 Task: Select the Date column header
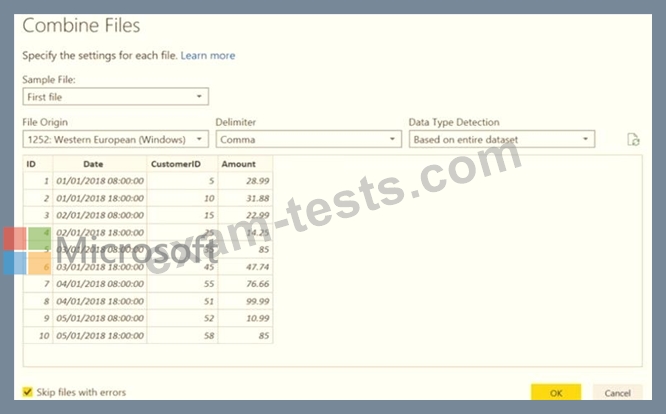point(99,164)
